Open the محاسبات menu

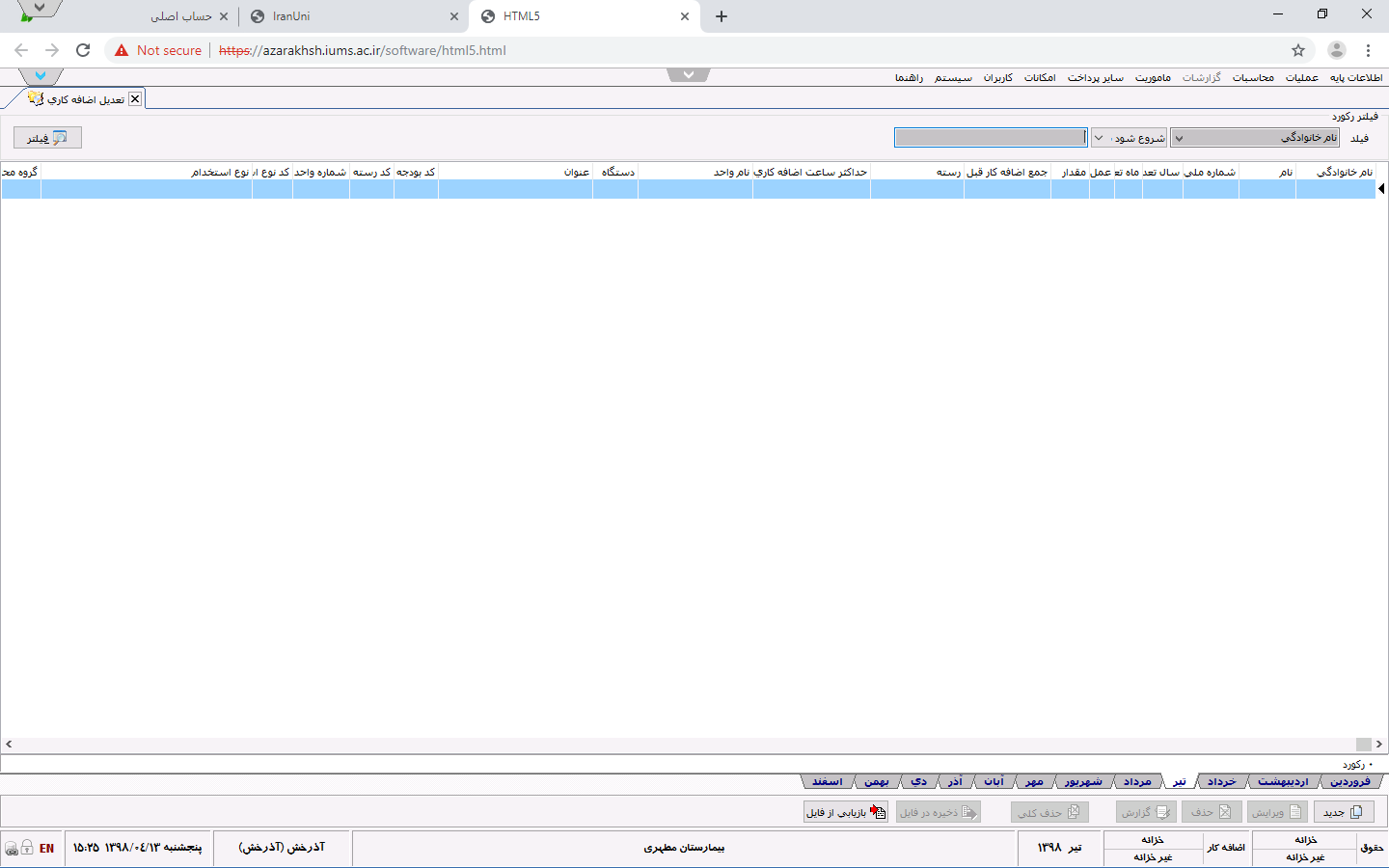(x=1253, y=77)
